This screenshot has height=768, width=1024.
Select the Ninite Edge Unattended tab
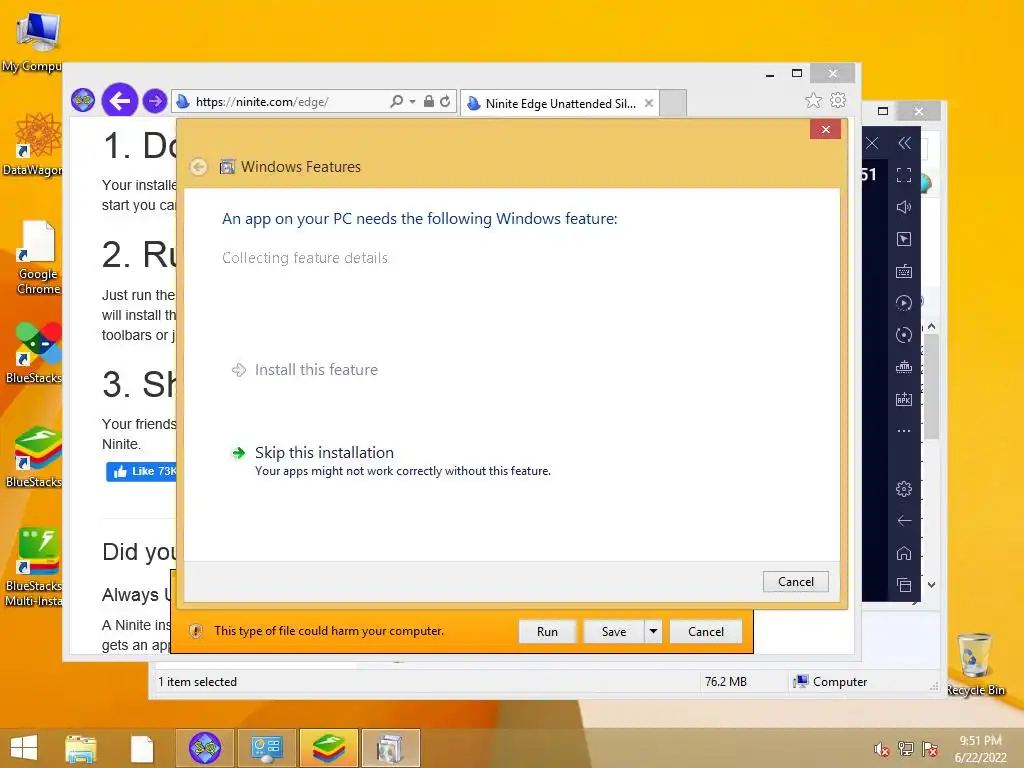560,103
